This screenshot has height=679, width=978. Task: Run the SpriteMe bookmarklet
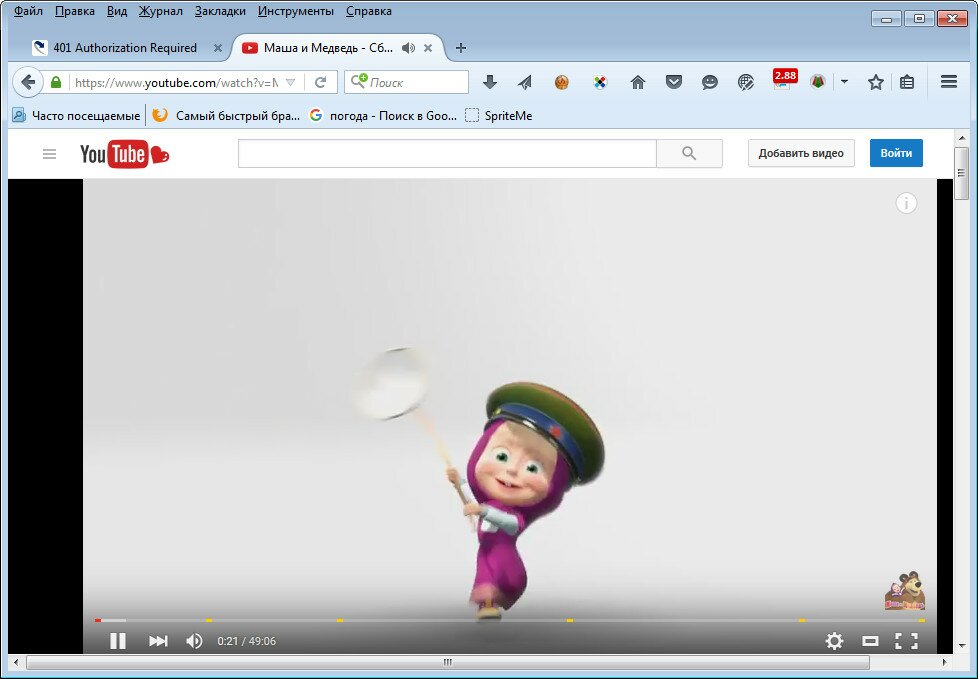click(499, 115)
